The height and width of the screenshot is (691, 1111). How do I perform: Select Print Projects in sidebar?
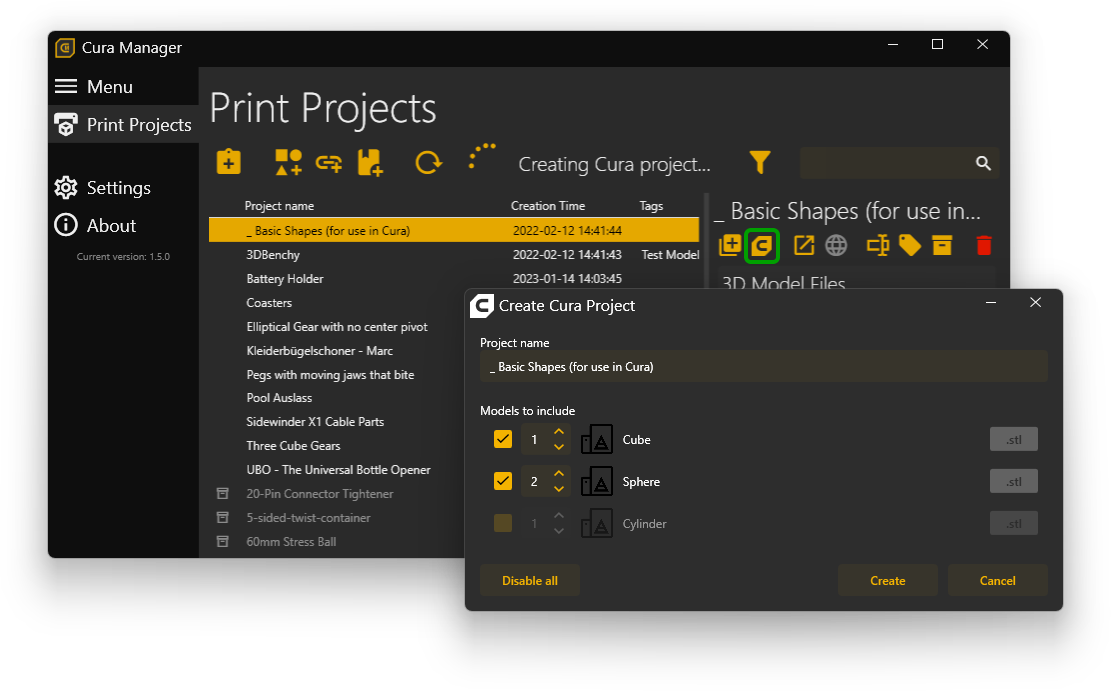[123, 125]
